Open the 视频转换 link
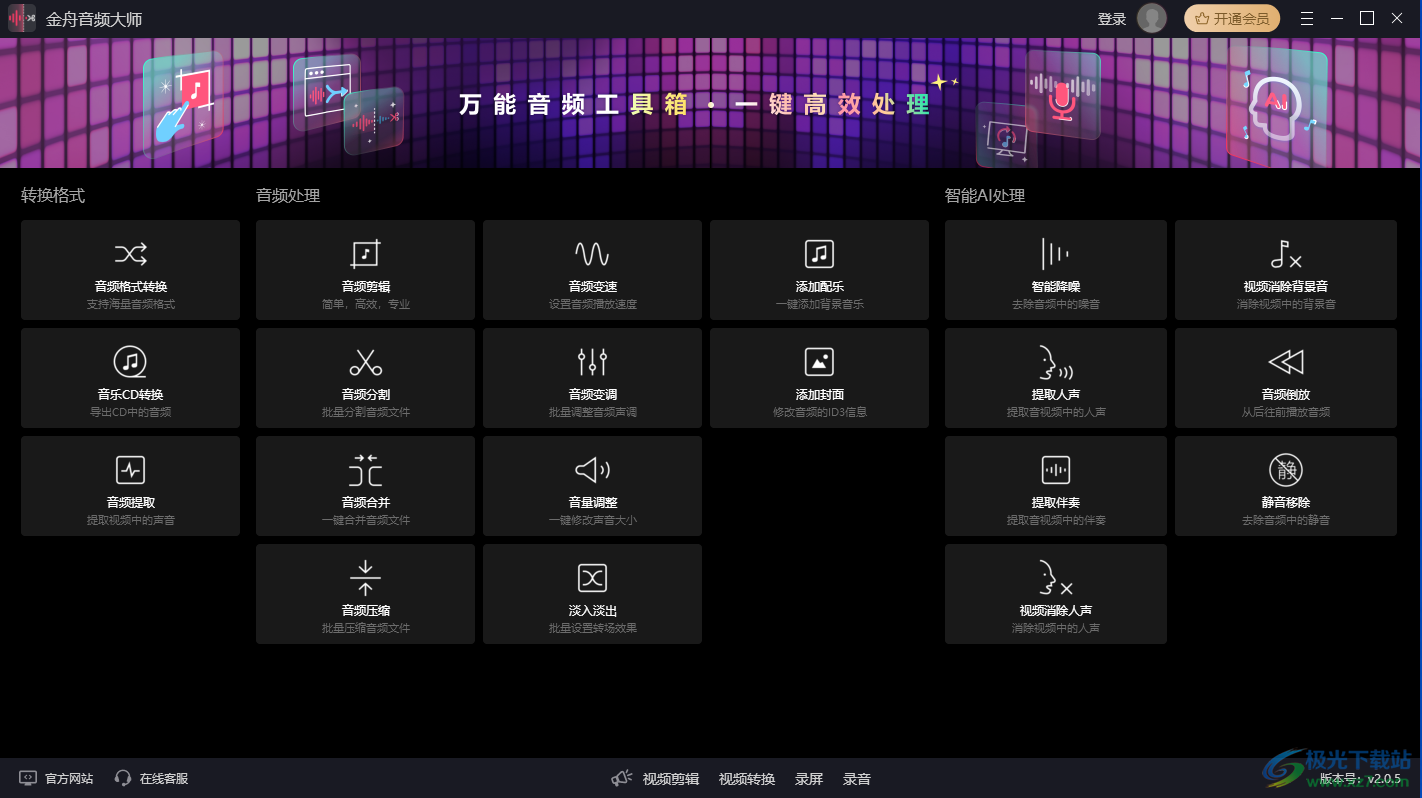The width and height of the screenshot is (1422, 798). 747,779
